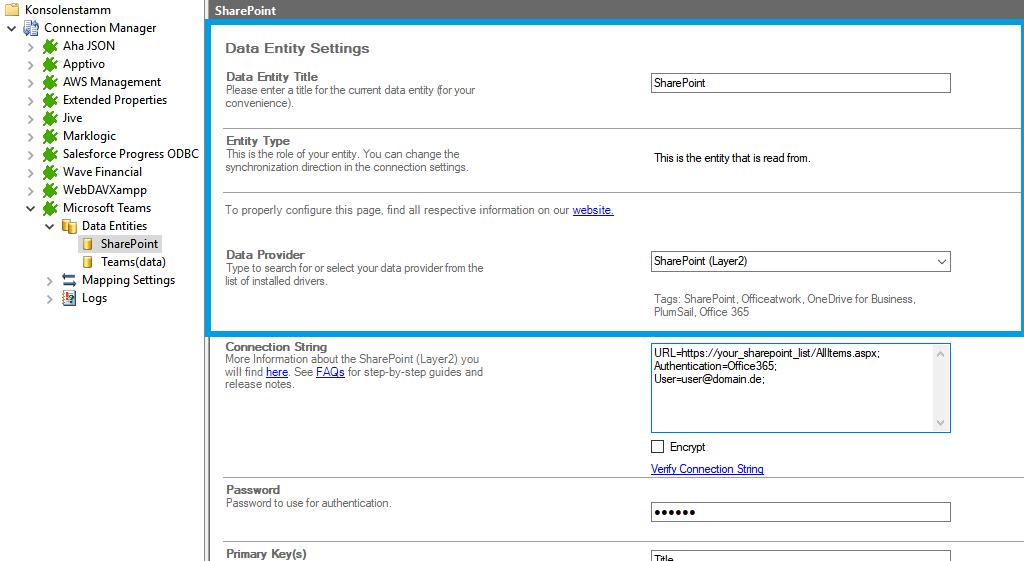Click the Data Entities folder icon
Viewport: 1024px width, 561px height.
click(69, 226)
